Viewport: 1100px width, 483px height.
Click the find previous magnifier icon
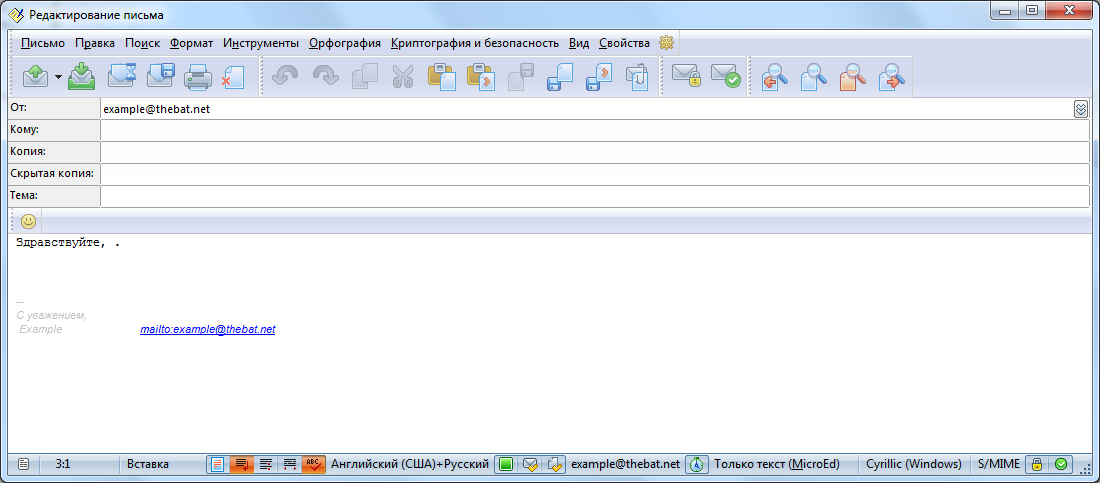pyautogui.click(x=774, y=77)
